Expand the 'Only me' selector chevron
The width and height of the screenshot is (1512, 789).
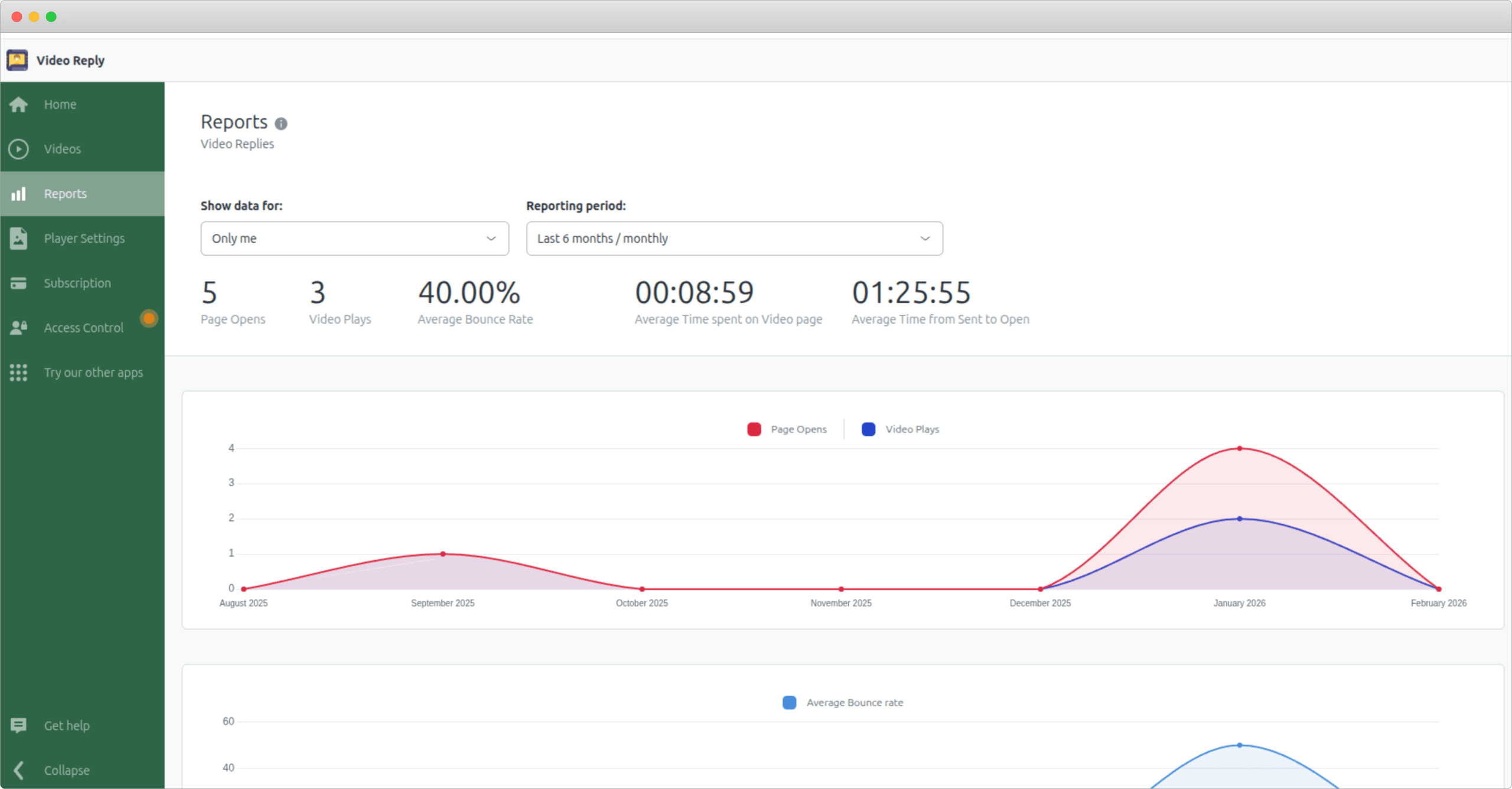pos(491,239)
